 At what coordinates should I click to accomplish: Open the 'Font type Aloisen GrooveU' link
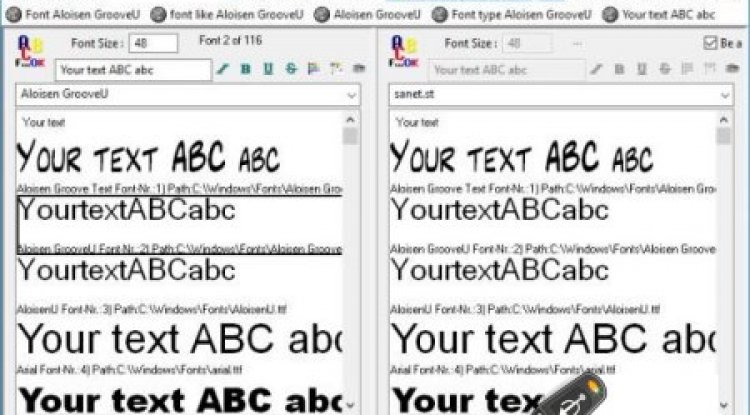coord(521,14)
